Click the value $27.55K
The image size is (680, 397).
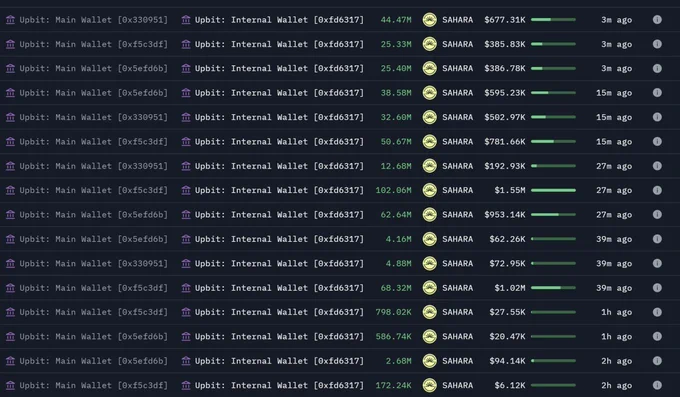pyautogui.click(x=507, y=312)
